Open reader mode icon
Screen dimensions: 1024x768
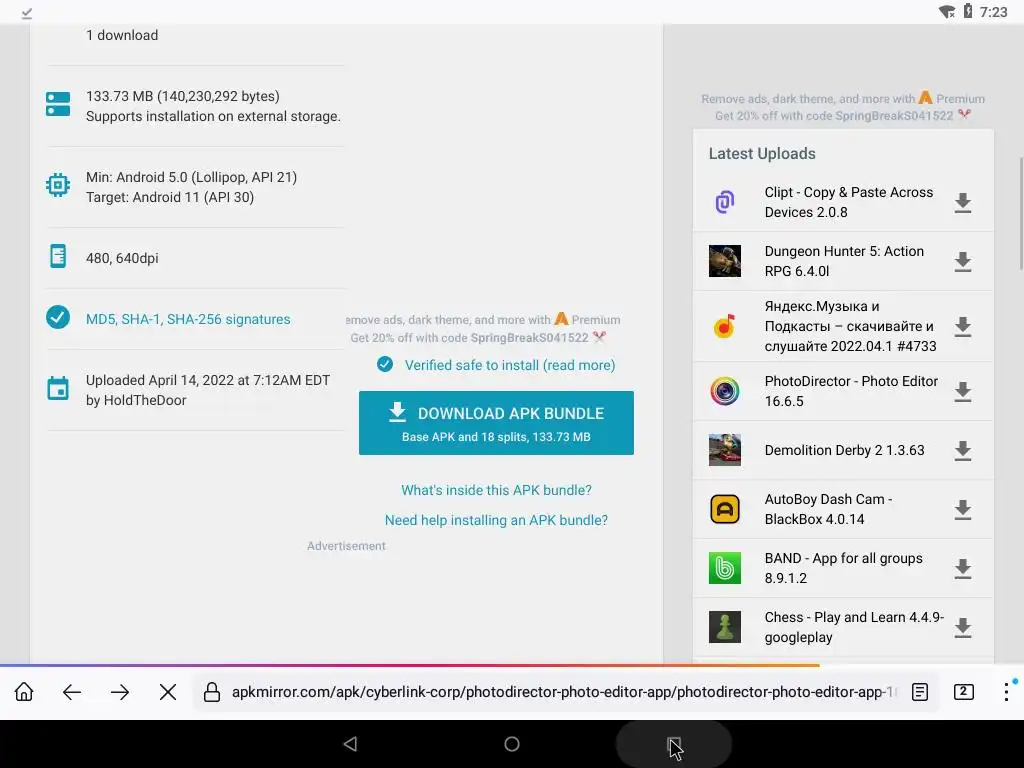[x=920, y=692]
